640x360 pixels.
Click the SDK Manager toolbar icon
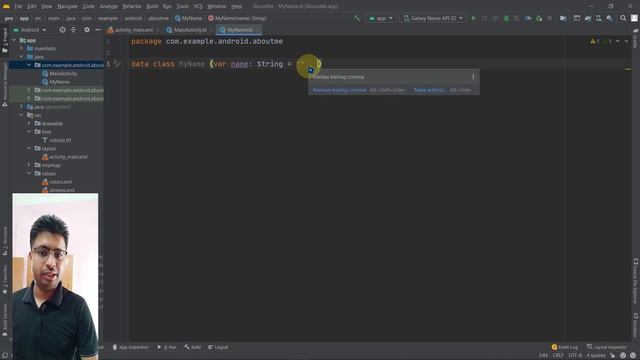point(610,18)
